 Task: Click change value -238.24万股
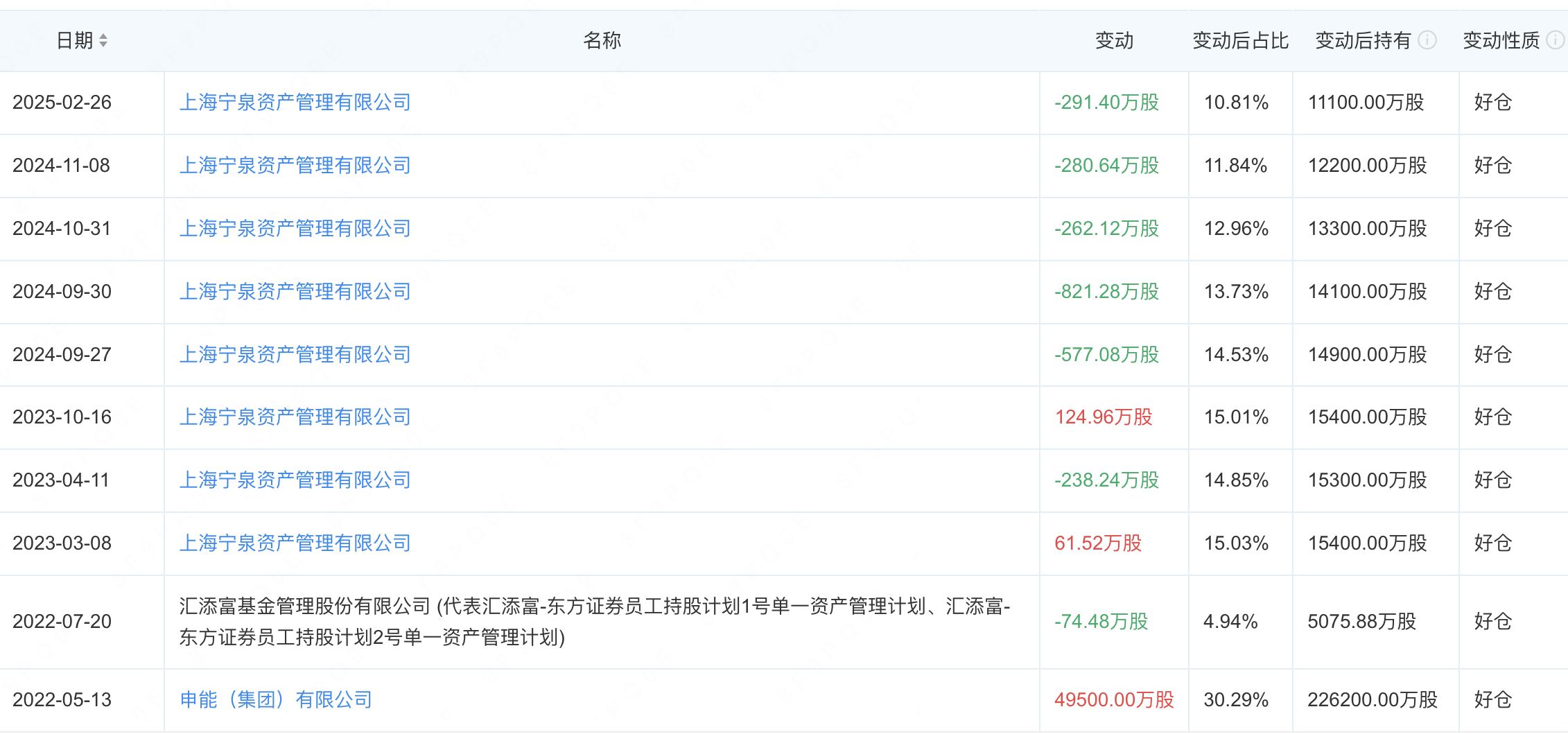1107,480
